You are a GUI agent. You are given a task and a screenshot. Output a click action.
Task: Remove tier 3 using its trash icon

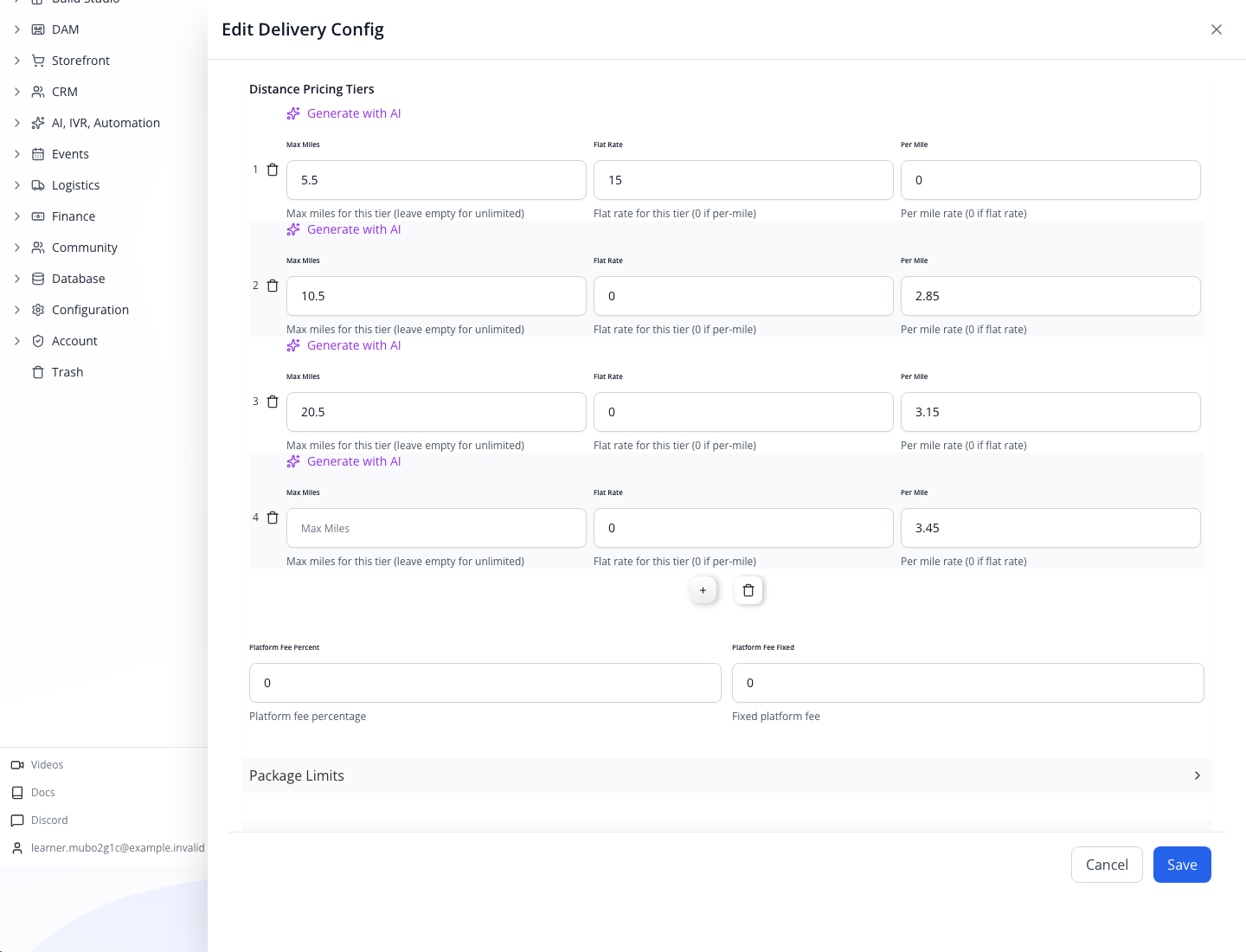273,402
